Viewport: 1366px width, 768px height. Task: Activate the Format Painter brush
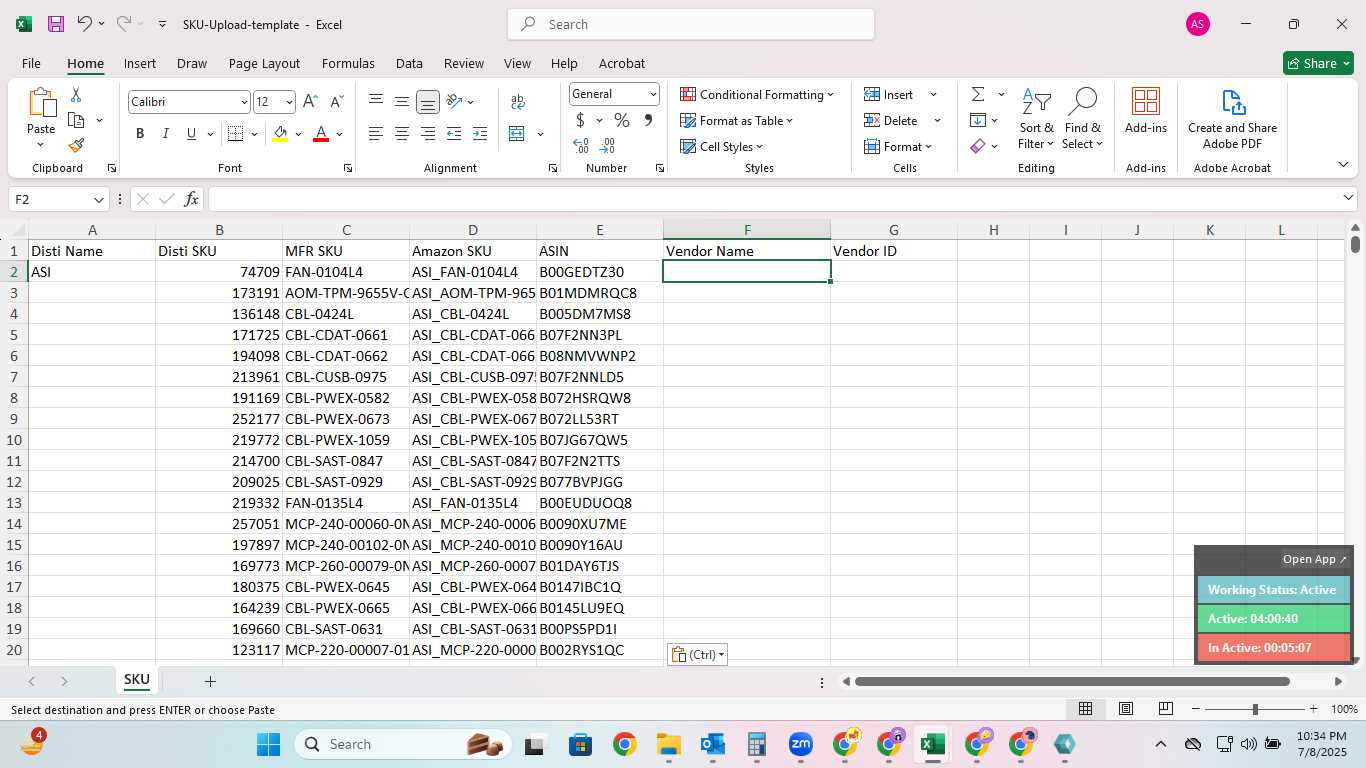[76, 145]
